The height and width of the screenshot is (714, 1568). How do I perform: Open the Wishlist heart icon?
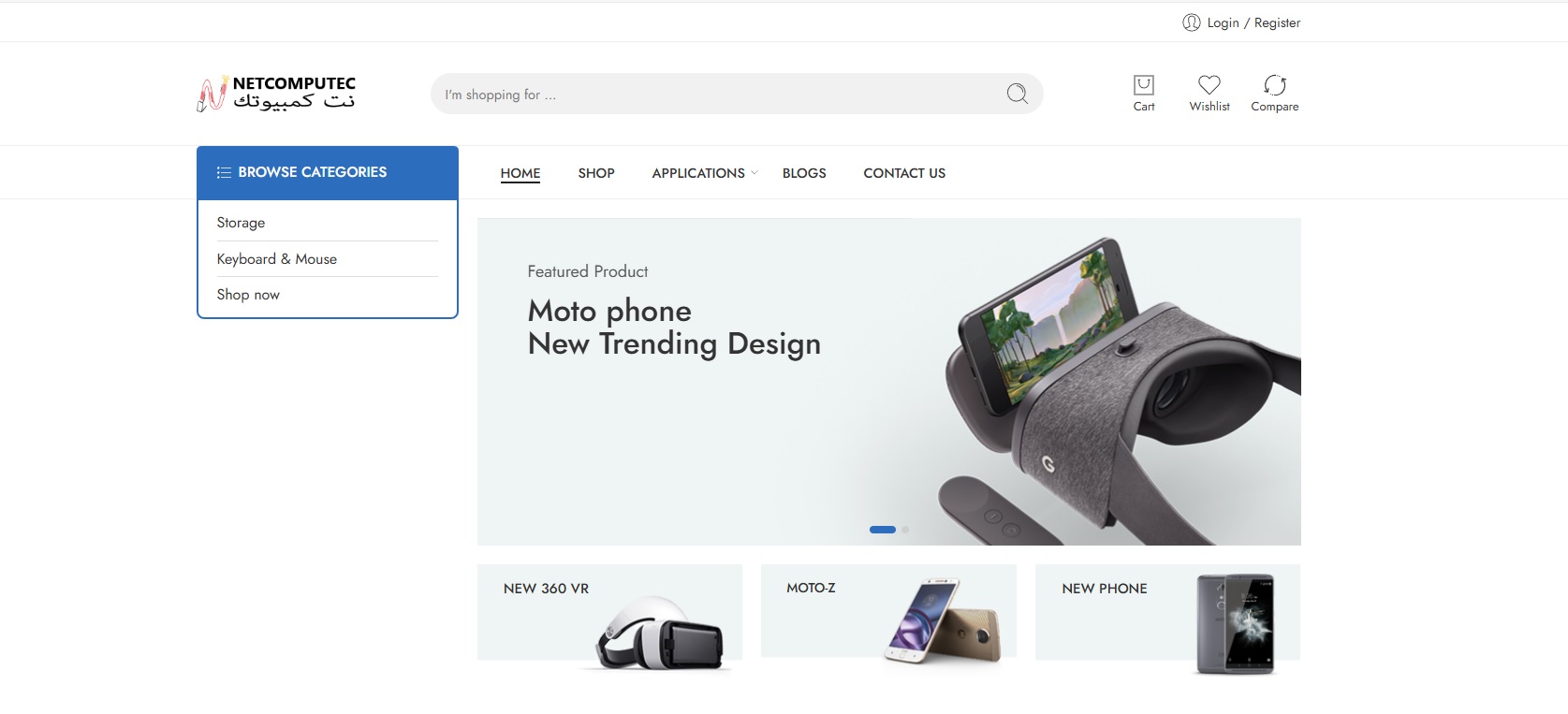point(1209,85)
